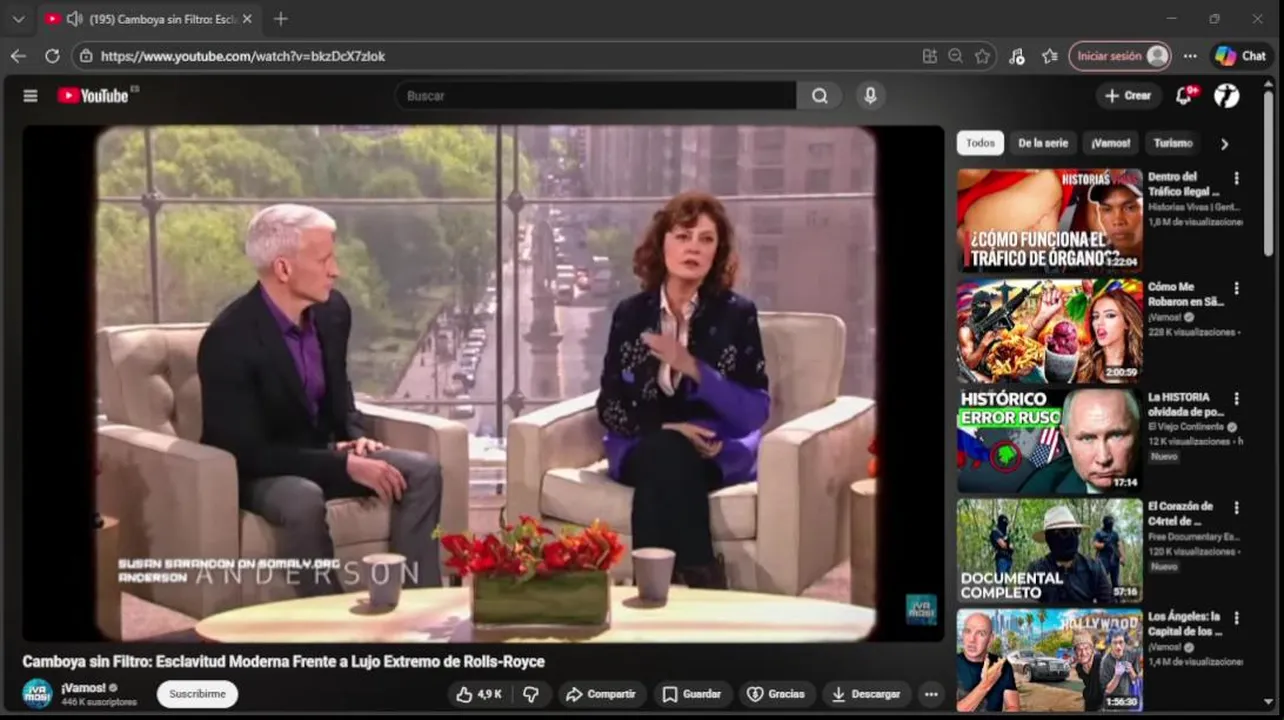Click the video title text Camboya sin Filtro
The image size is (1284, 720).
pos(283,661)
